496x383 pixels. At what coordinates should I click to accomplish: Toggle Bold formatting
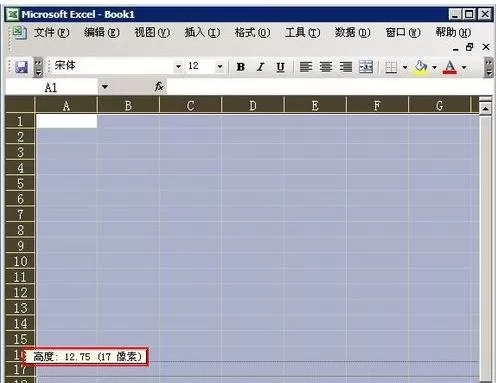click(240, 67)
